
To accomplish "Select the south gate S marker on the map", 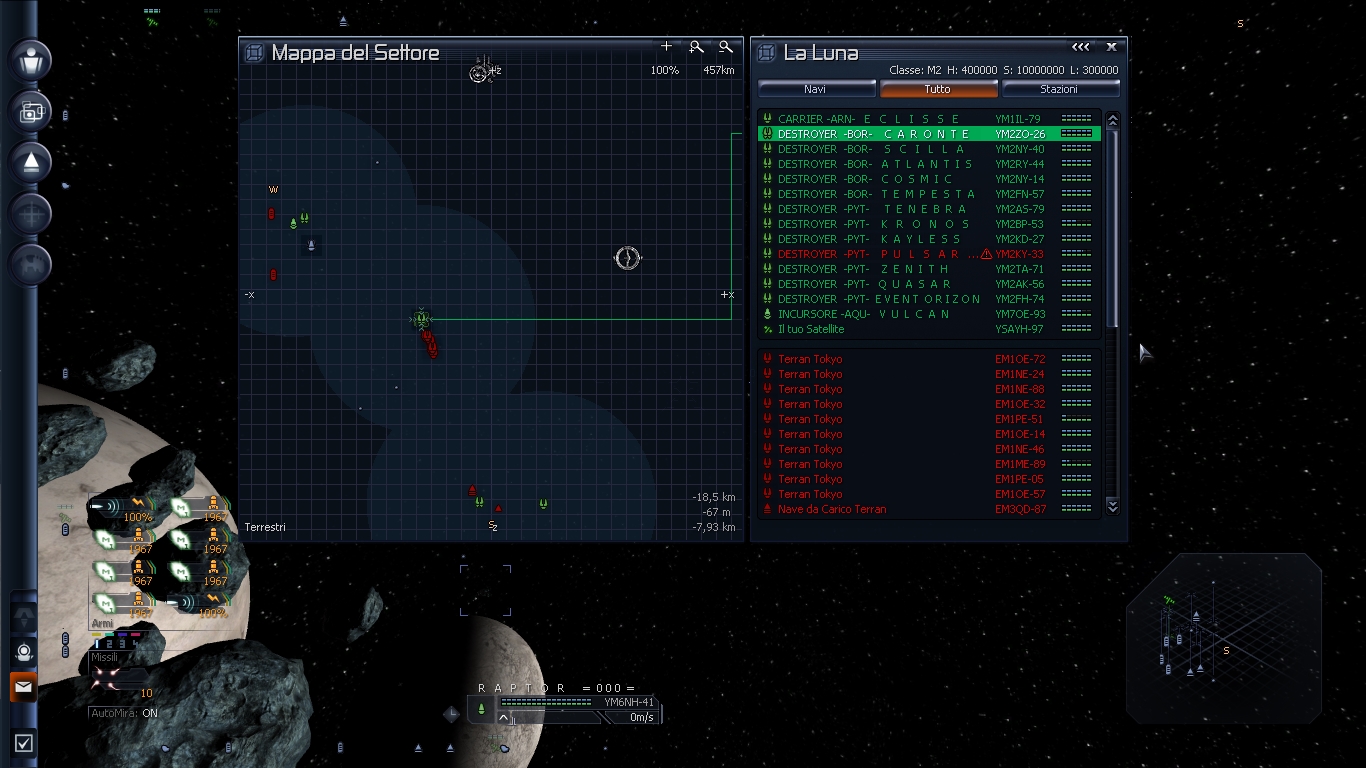I will (492, 525).
